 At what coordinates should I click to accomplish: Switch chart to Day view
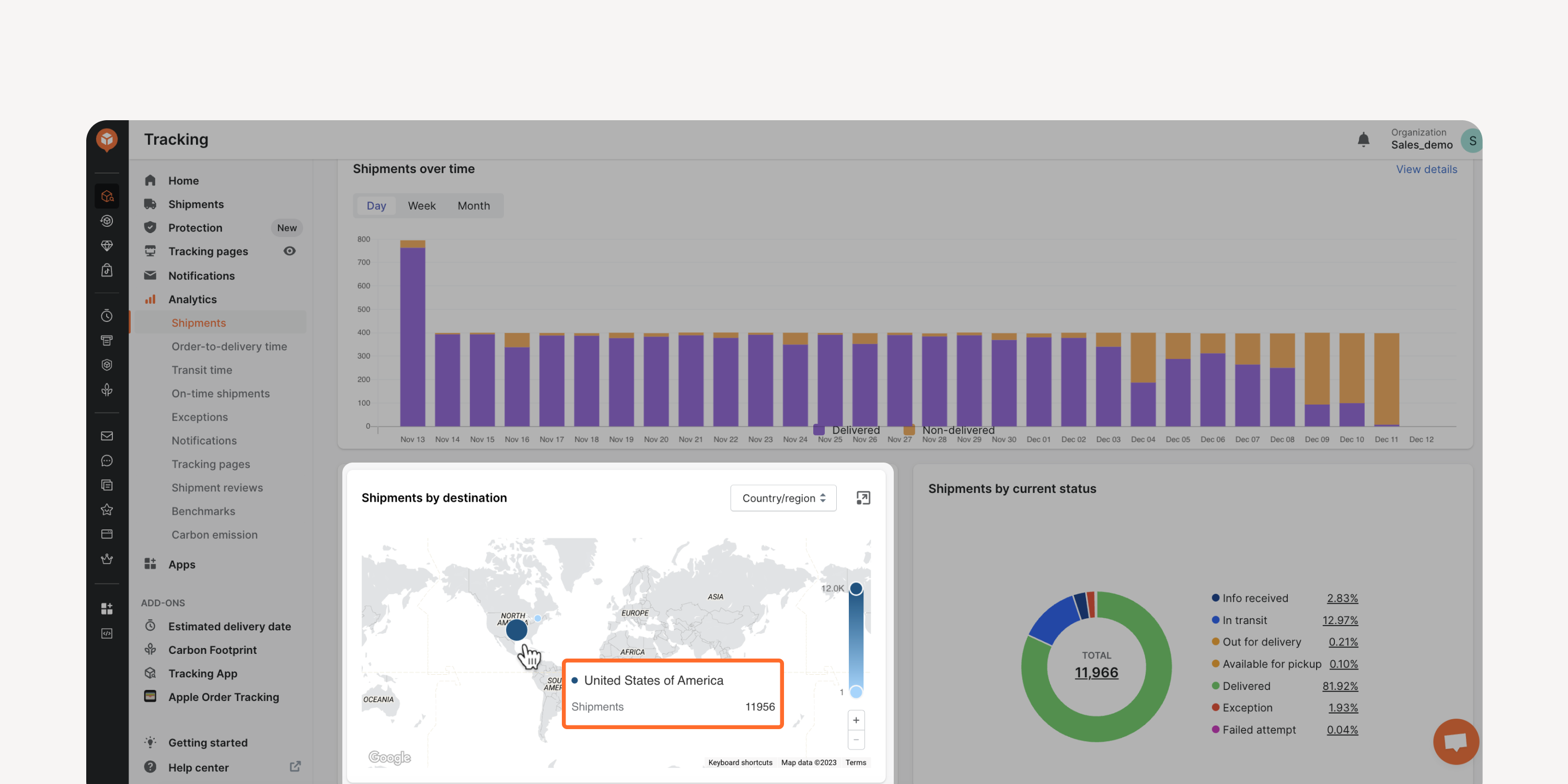tap(376, 206)
